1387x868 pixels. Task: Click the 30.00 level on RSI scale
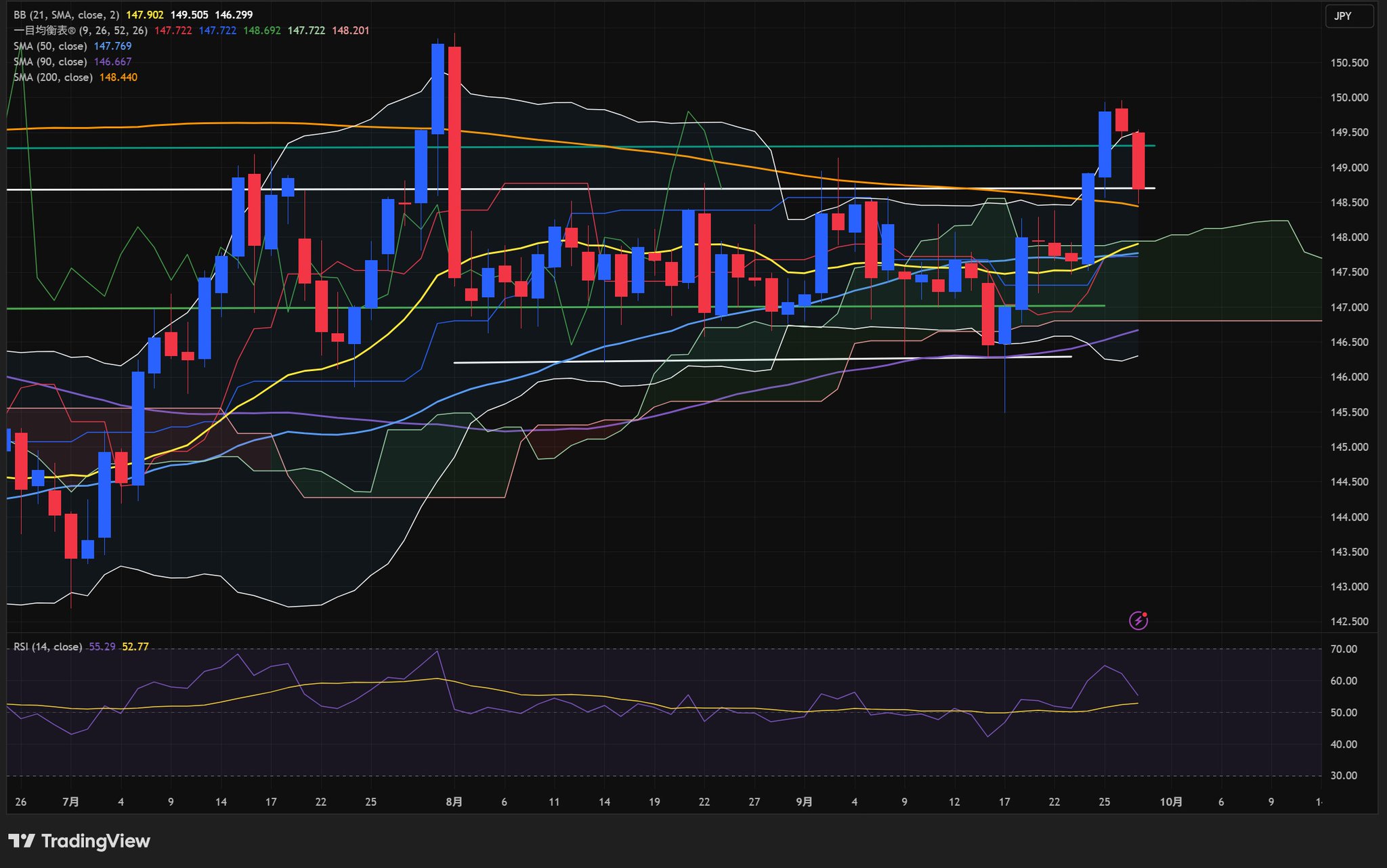coord(1344,776)
